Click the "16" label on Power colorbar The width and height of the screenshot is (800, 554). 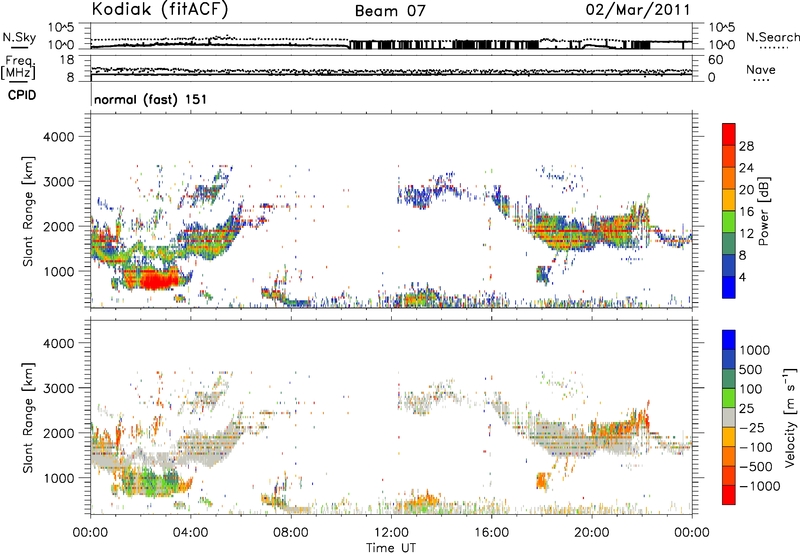pyautogui.click(x=746, y=211)
